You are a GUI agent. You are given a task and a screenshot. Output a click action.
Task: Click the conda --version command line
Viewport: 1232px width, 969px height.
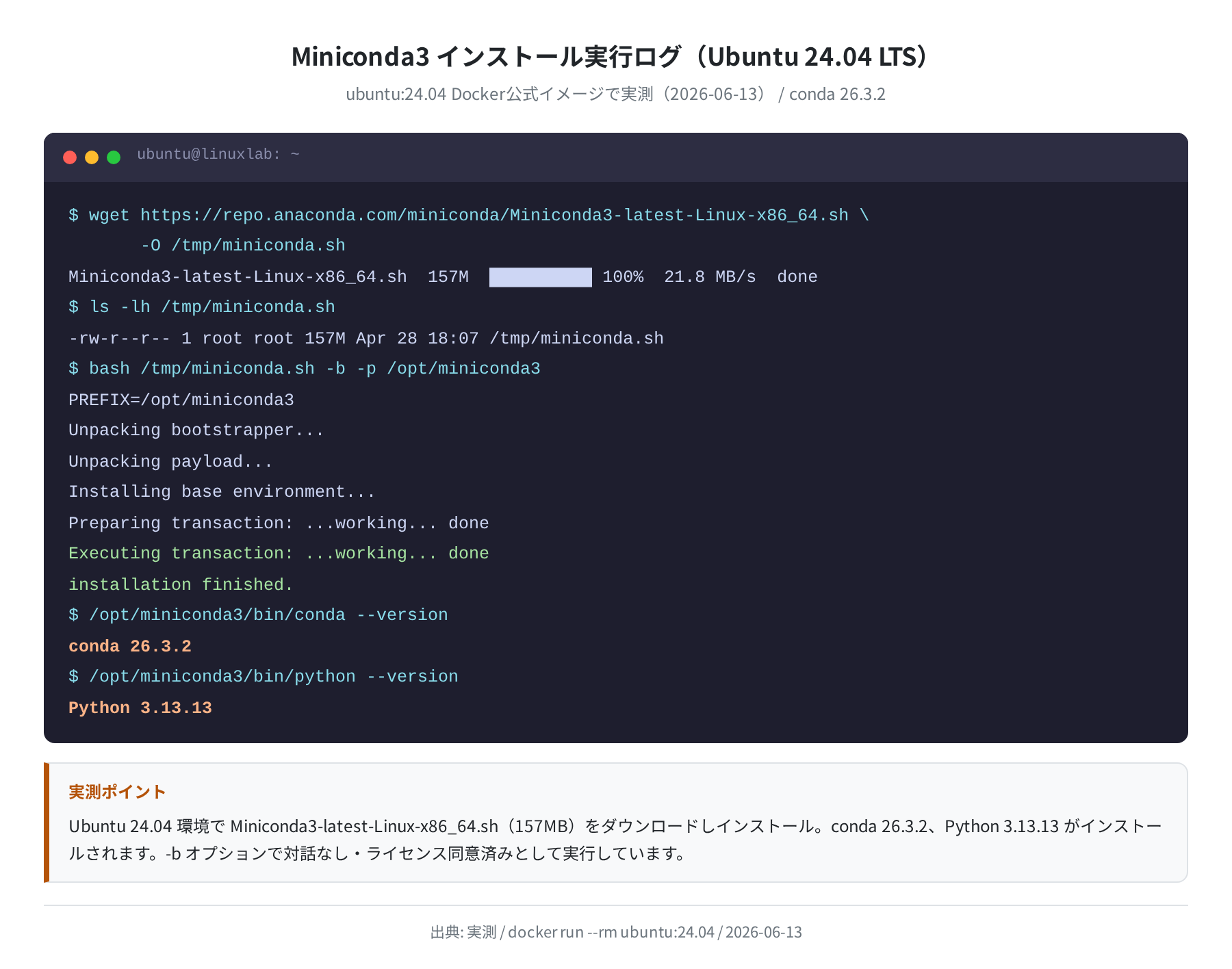point(258,615)
